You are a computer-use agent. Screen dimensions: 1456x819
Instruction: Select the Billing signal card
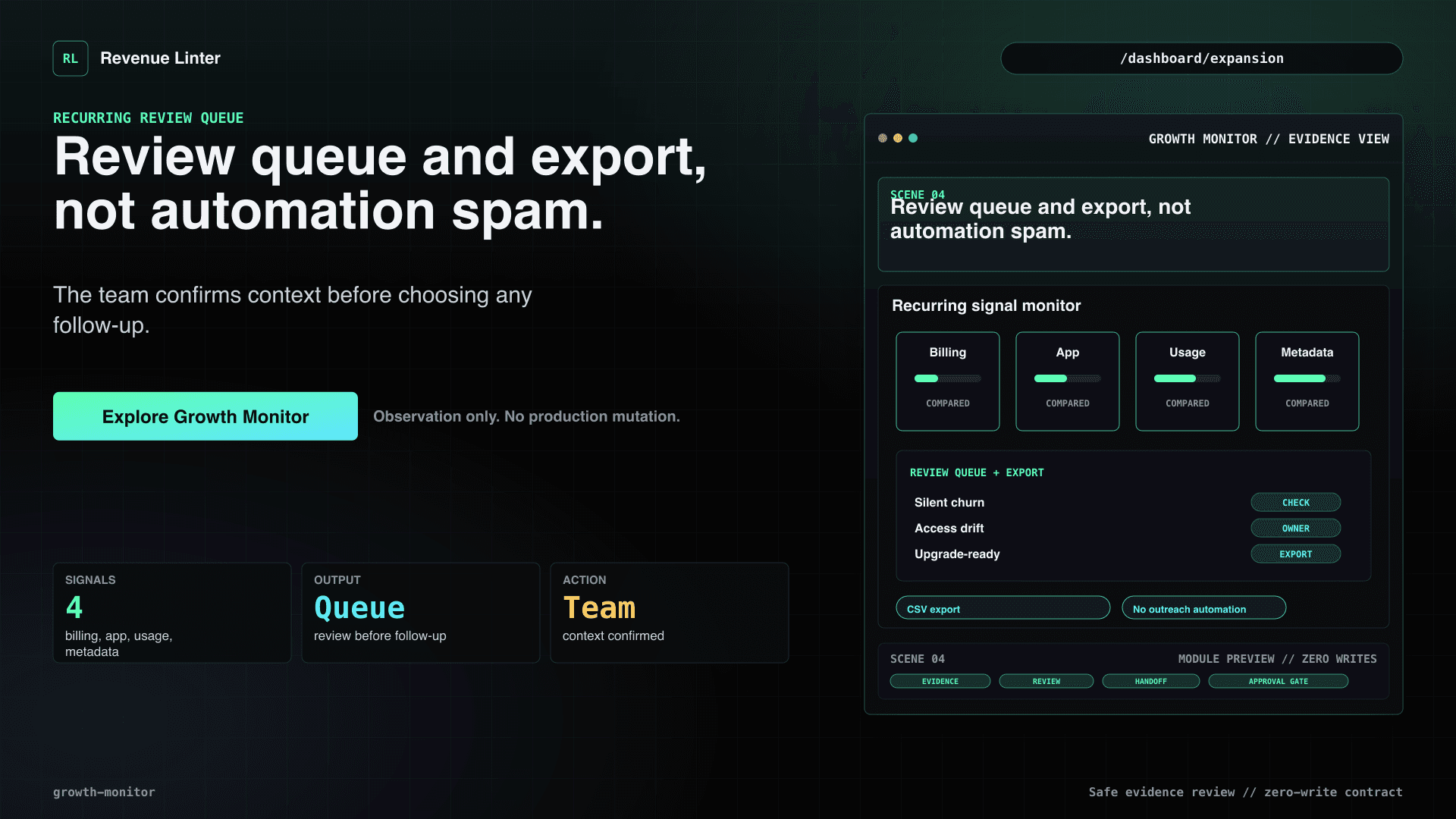948,381
